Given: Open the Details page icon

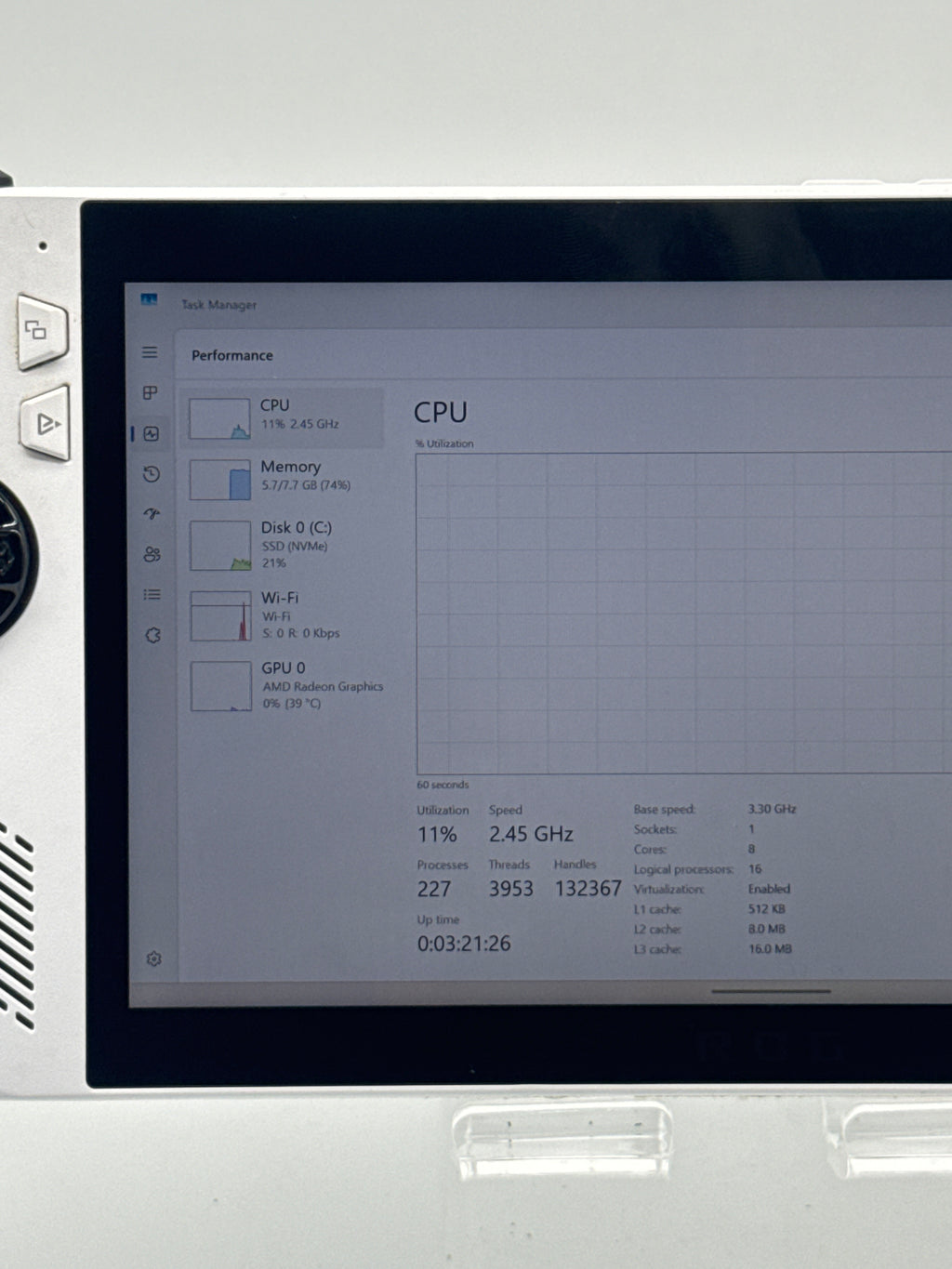Looking at the screenshot, I should [x=152, y=594].
